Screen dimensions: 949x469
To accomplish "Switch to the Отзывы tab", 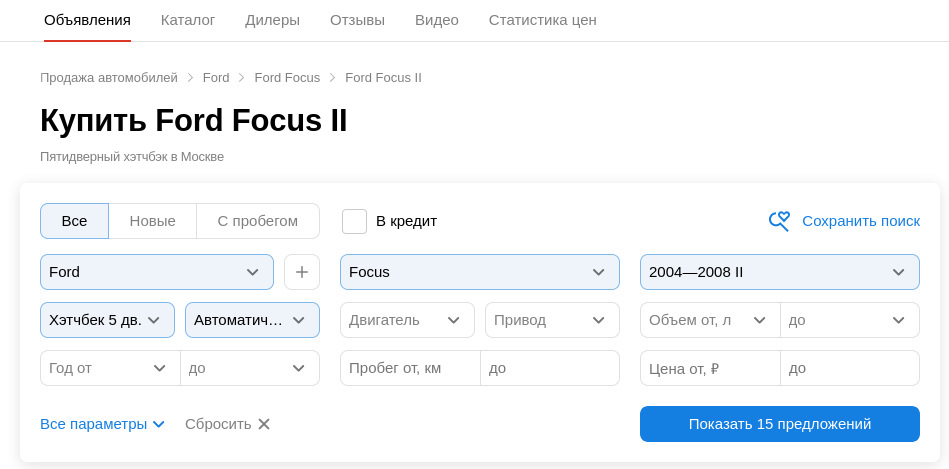I will [357, 20].
